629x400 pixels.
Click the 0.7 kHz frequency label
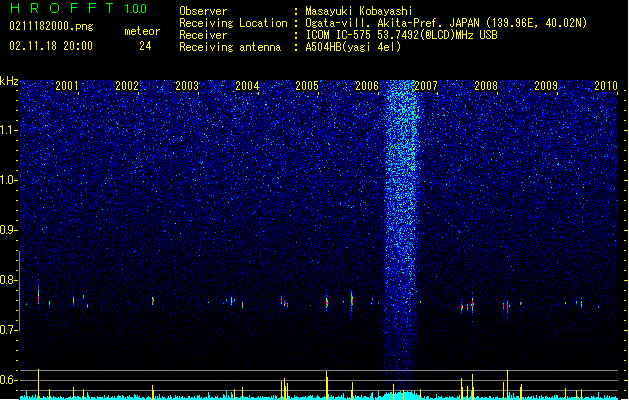9,330
